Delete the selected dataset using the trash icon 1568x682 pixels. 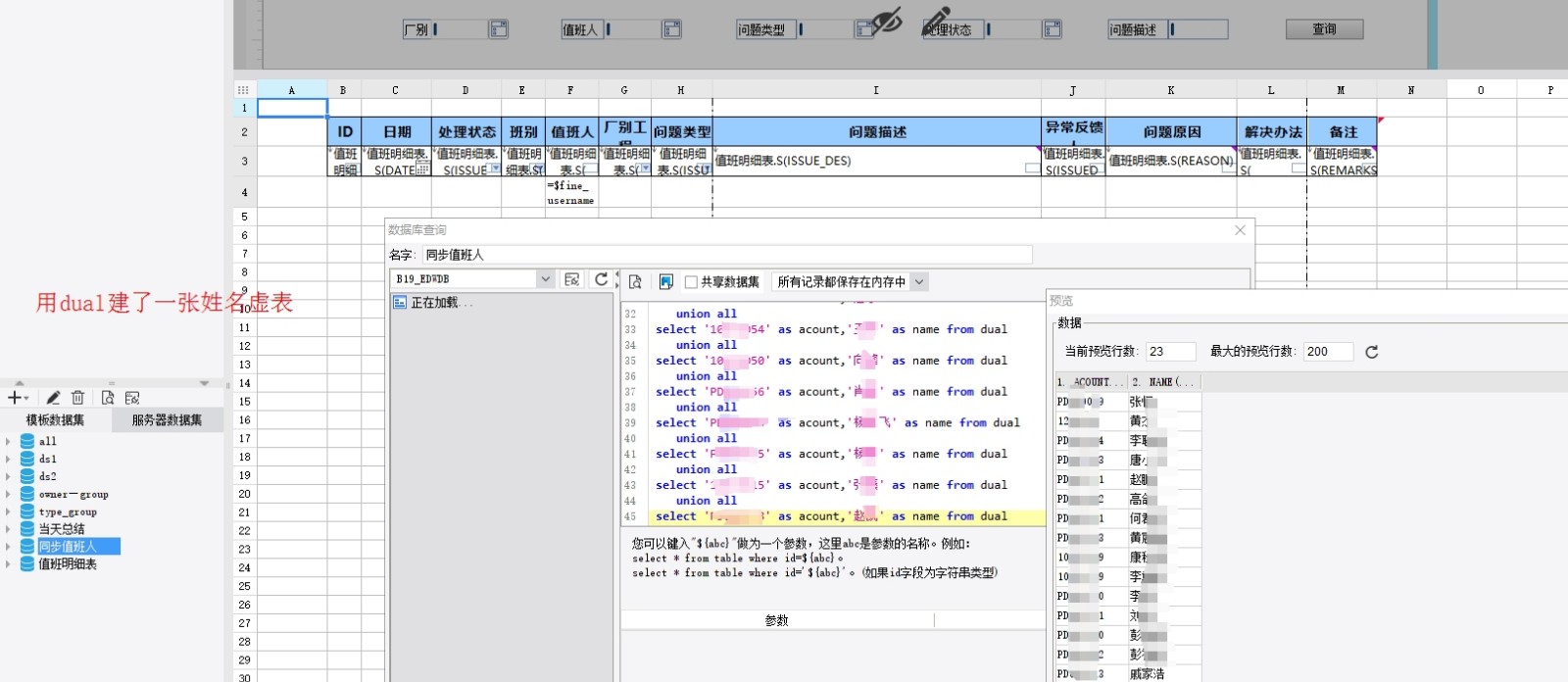coord(78,398)
